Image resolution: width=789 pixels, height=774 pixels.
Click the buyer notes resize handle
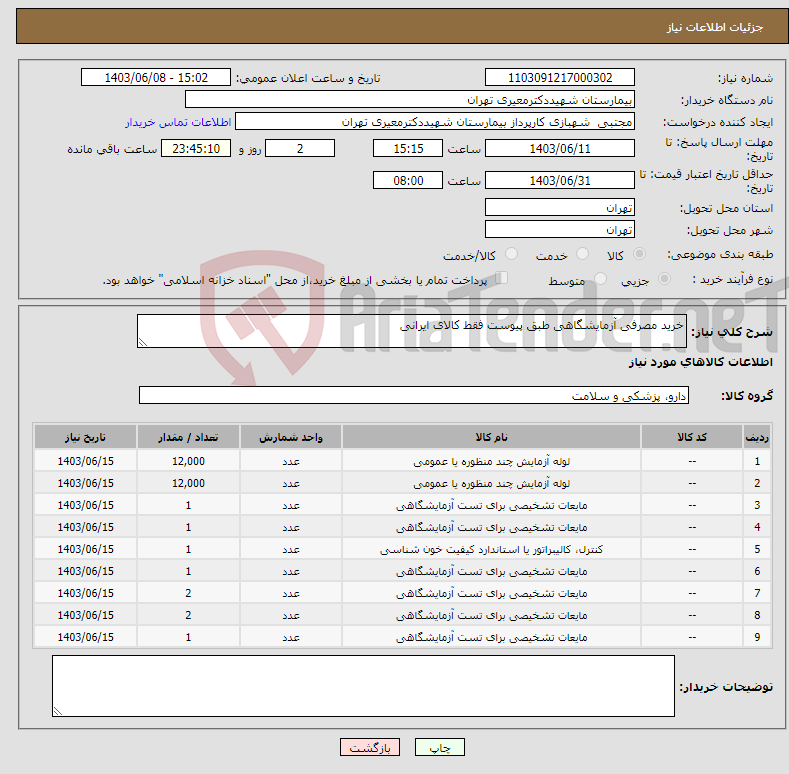pos(58,711)
